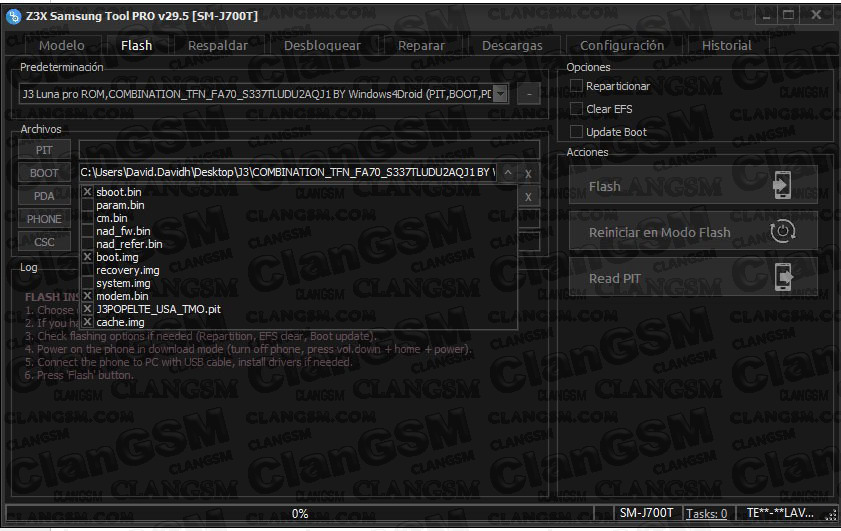Click the phone icon on Read PIT
Screen dimensions: 841x531
click(x=783, y=277)
